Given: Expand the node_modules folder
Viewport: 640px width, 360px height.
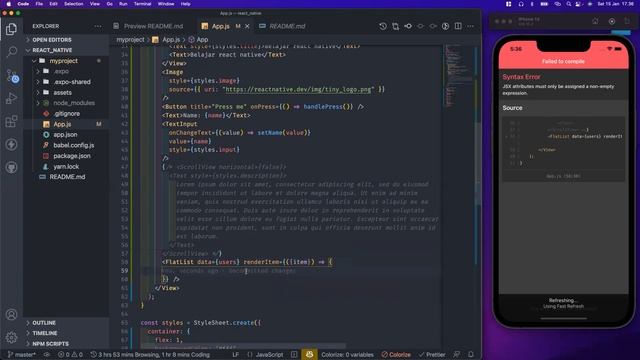Looking at the screenshot, I should click(73, 103).
